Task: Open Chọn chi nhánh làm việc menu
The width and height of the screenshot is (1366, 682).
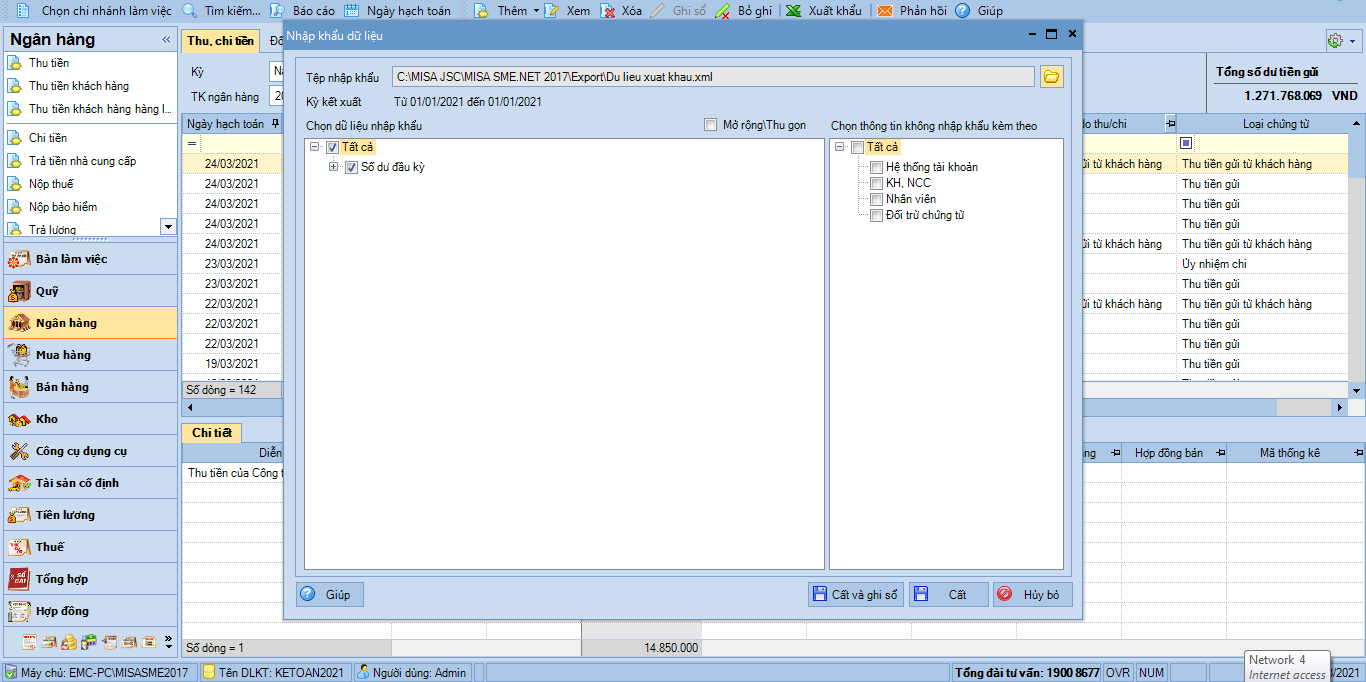Action: tap(106, 10)
